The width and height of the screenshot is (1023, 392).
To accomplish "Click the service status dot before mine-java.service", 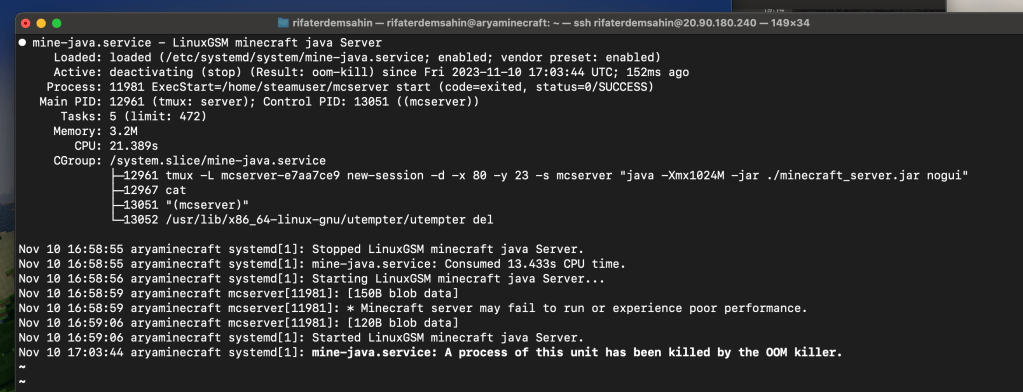I will (x=23, y=42).
